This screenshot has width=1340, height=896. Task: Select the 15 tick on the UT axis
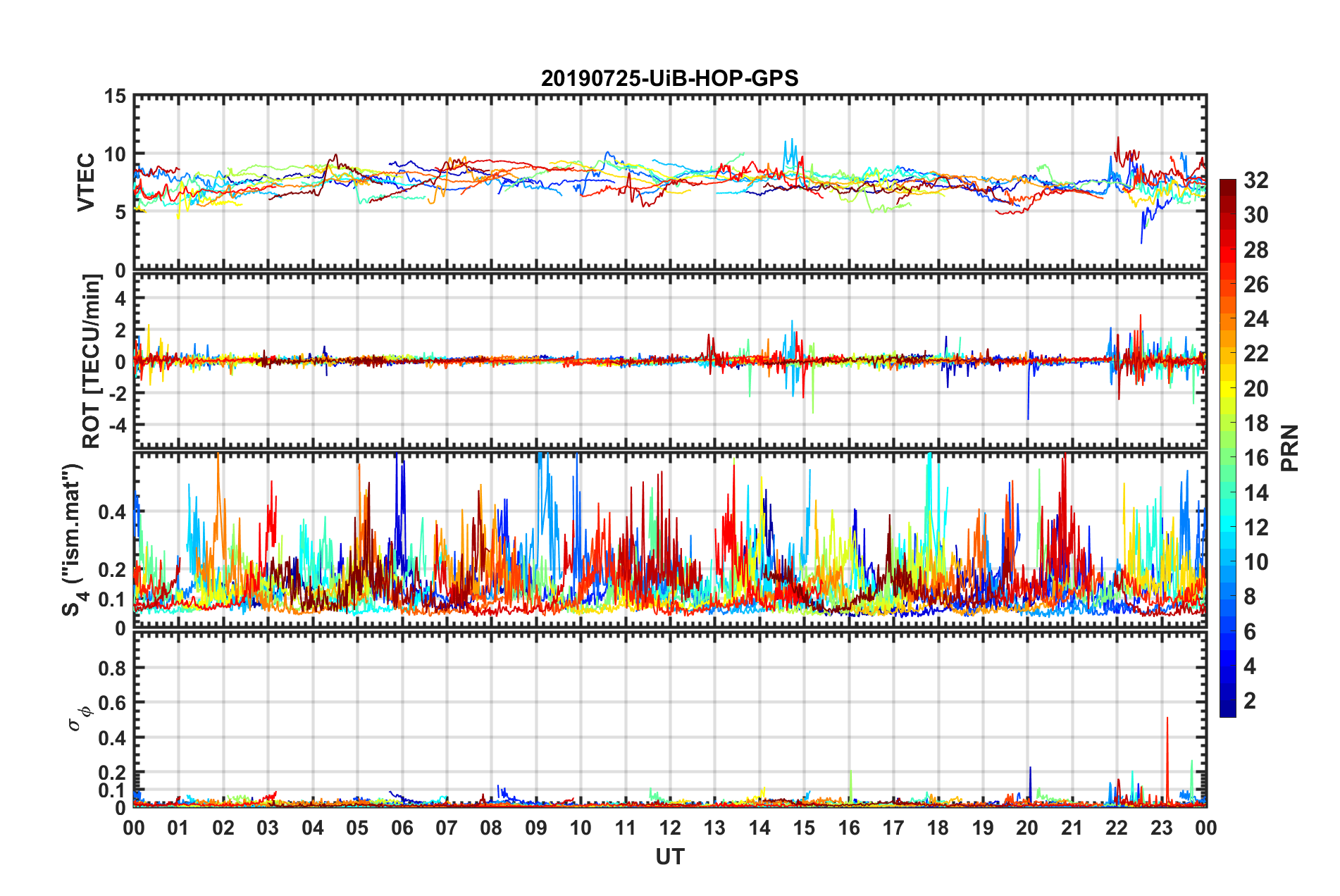[x=804, y=828]
